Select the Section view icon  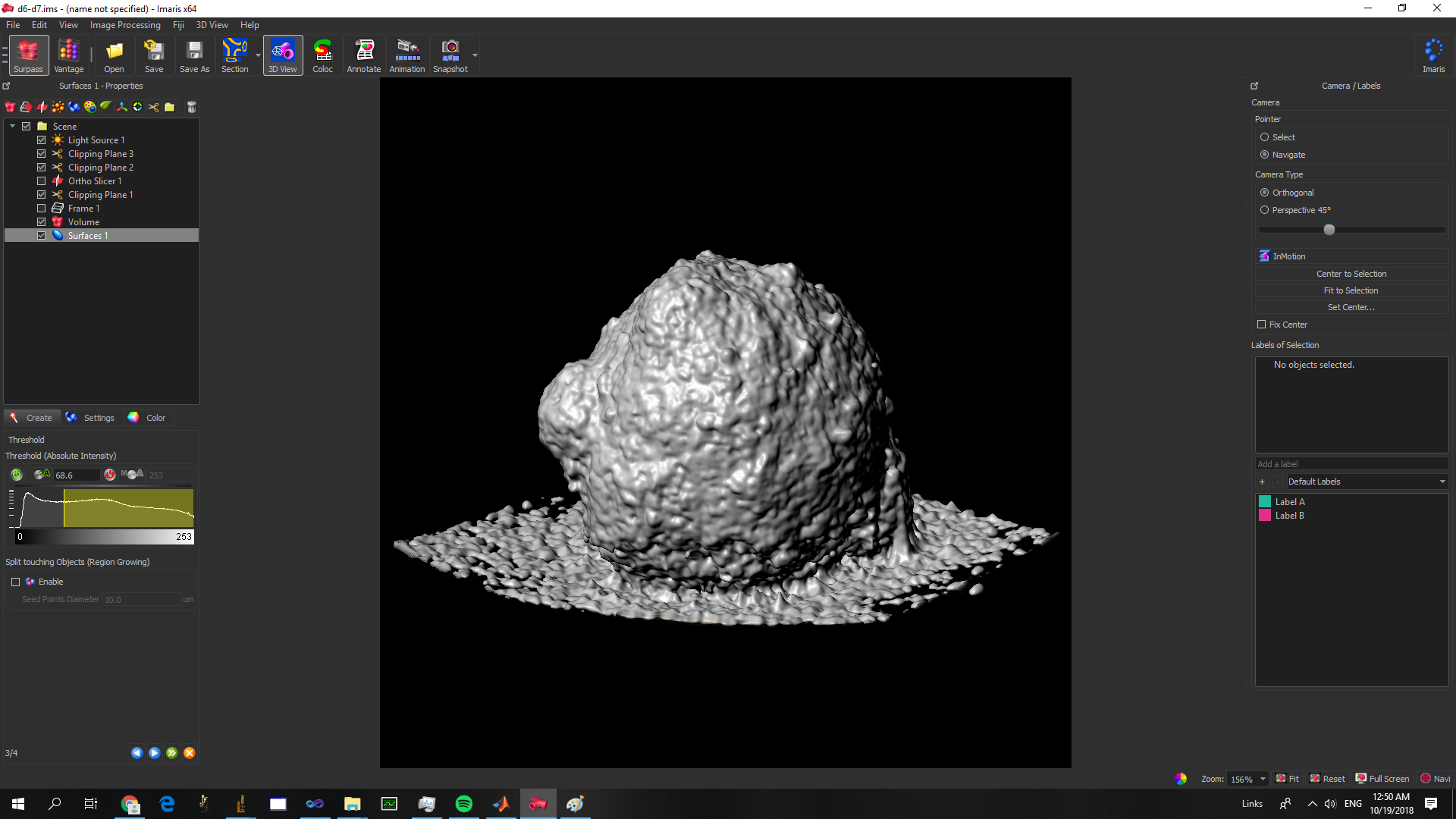click(x=234, y=50)
